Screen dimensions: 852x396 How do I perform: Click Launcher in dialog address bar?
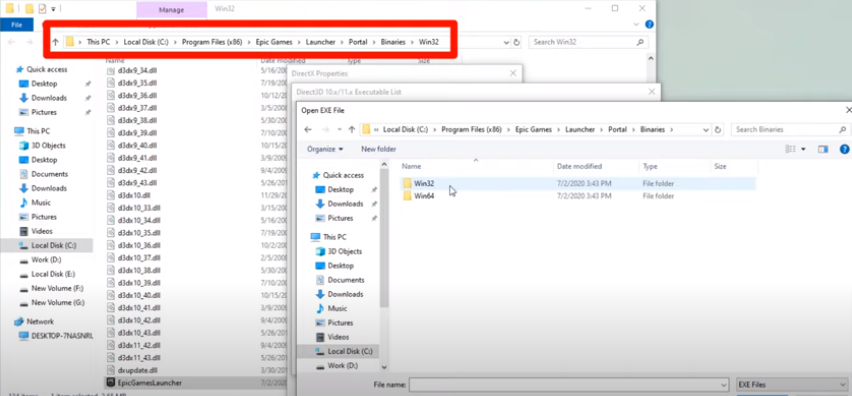[x=580, y=130]
